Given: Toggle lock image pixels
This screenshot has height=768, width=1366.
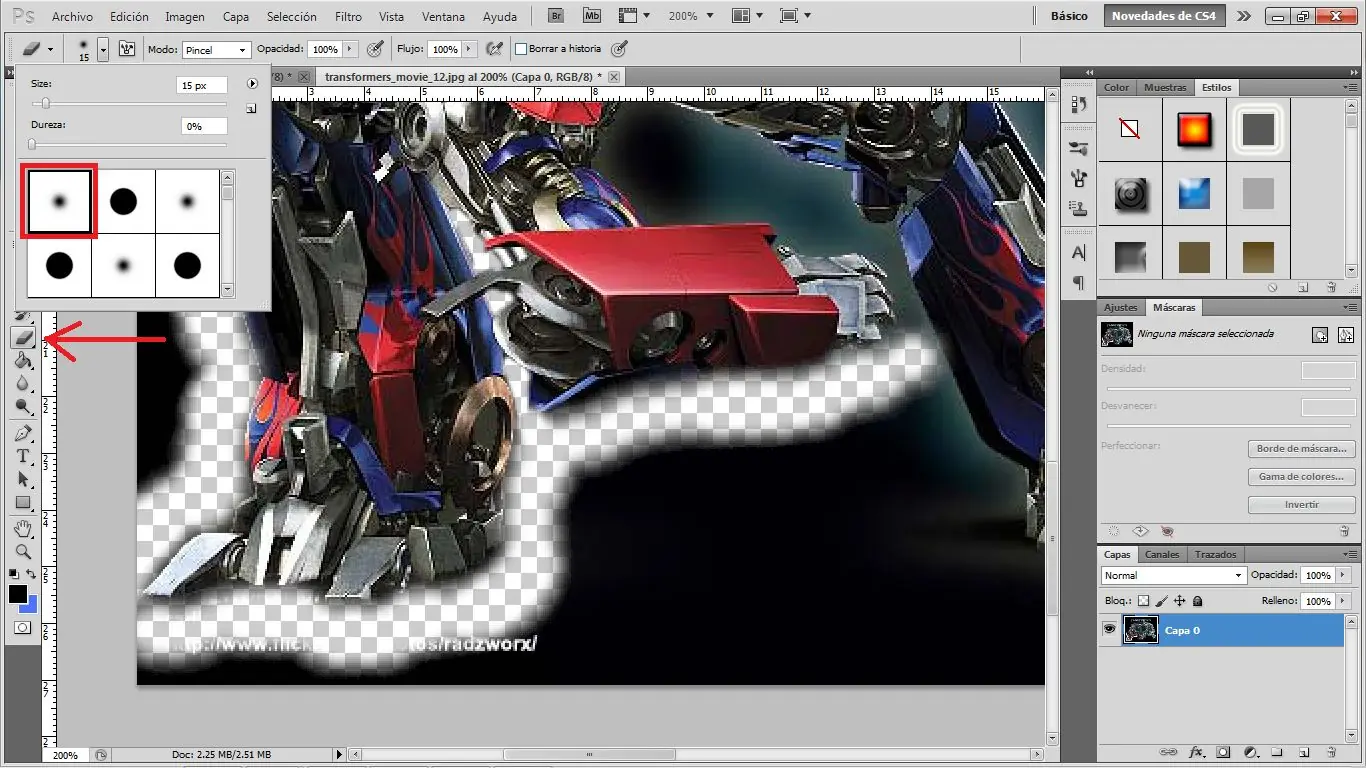Looking at the screenshot, I should (1161, 601).
